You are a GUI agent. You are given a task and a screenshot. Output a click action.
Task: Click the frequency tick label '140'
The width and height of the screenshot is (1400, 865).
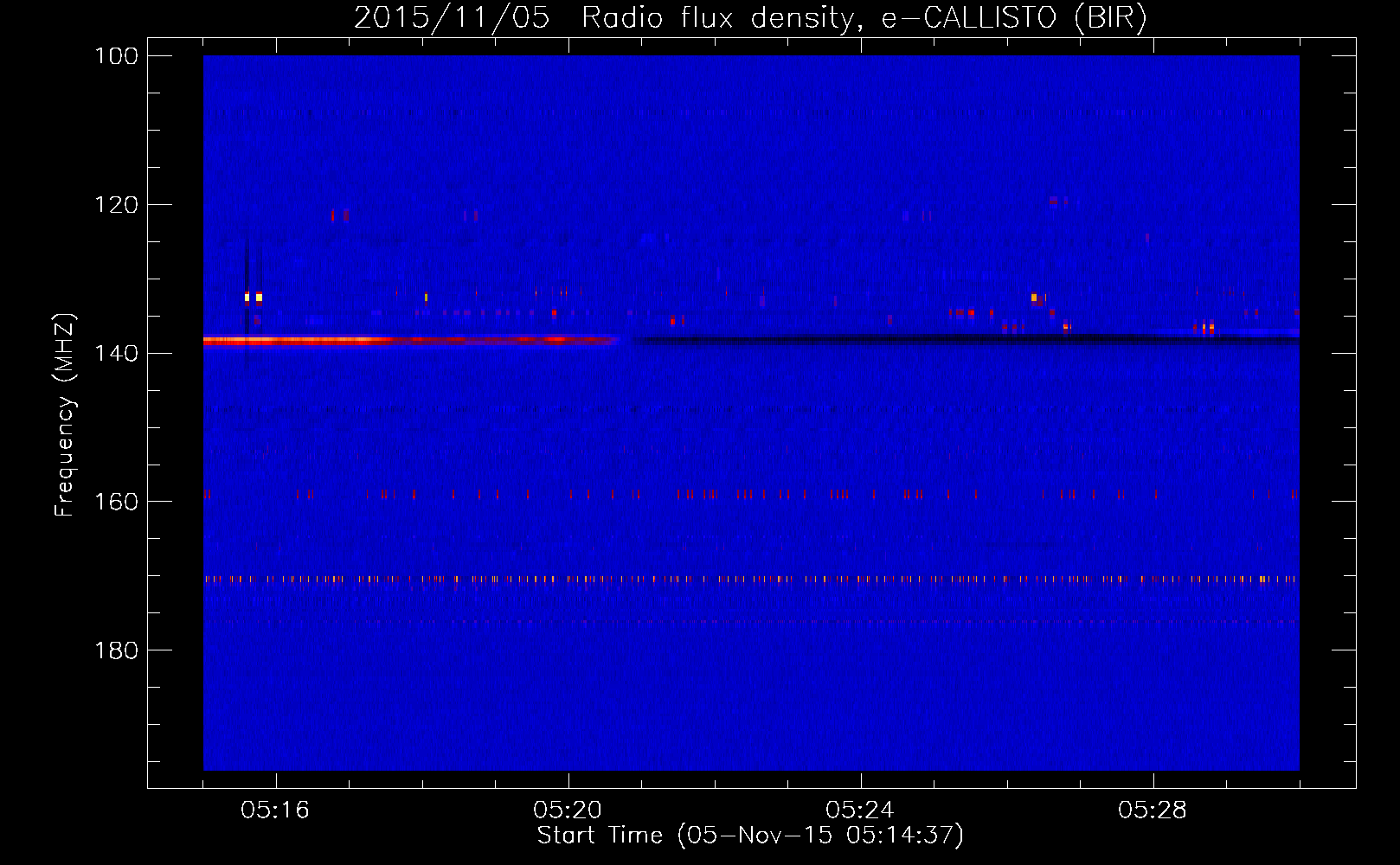[118, 353]
